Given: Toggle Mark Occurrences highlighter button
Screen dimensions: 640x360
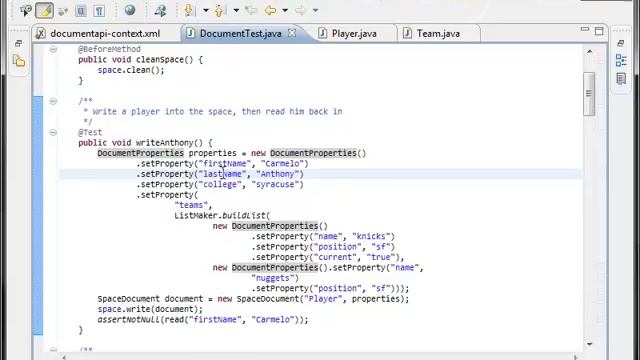Looking at the screenshot, I should click(44, 11).
